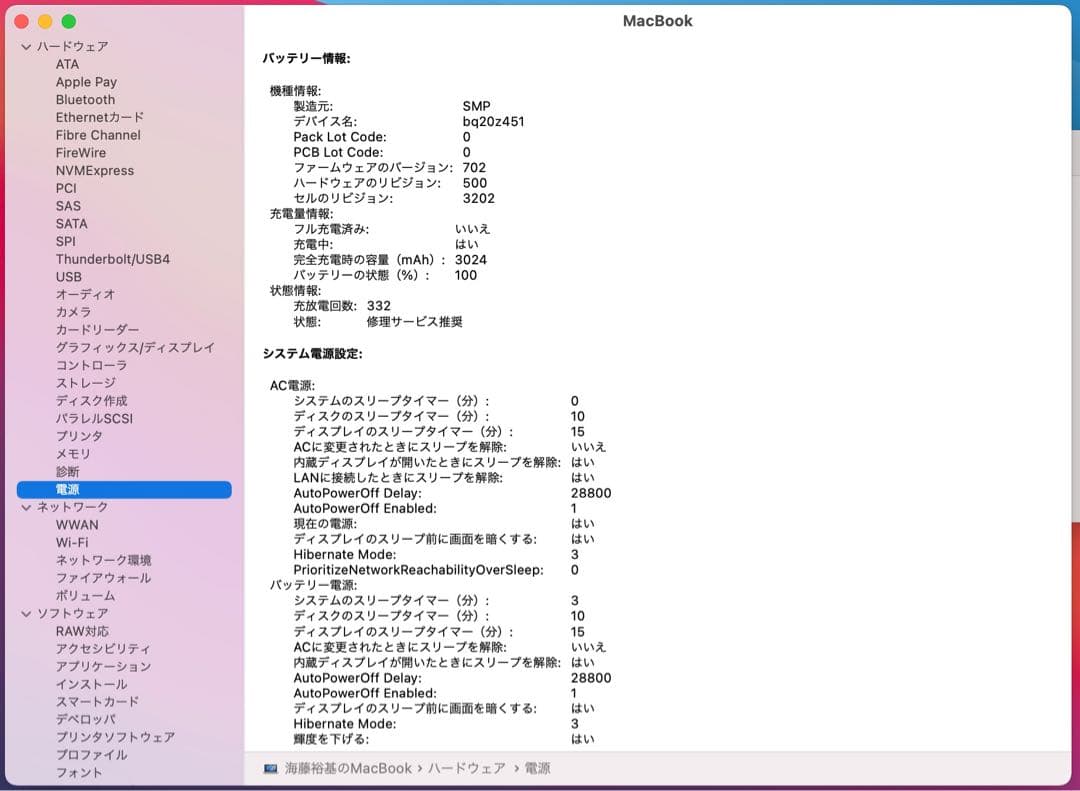Open the USB device list
The width and height of the screenshot is (1080, 791).
pos(67,276)
